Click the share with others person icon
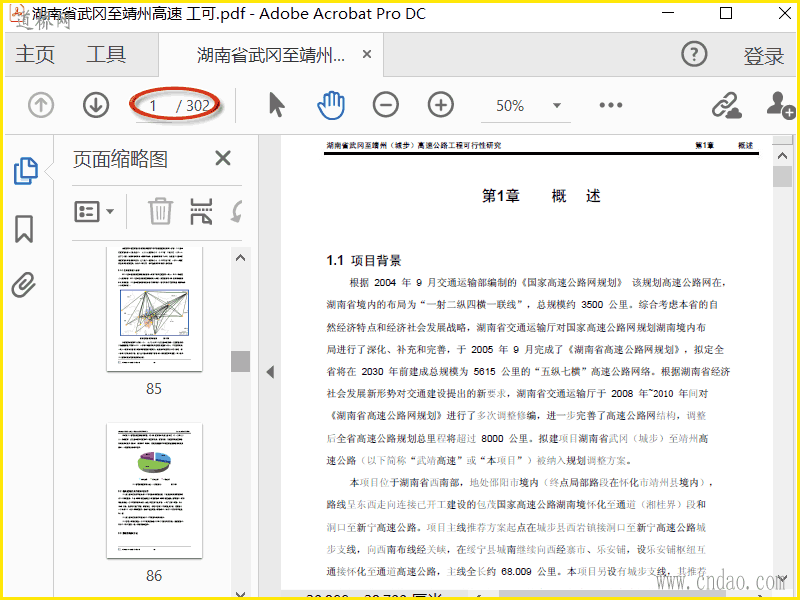Screen dimensions: 800x600 [781, 105]
